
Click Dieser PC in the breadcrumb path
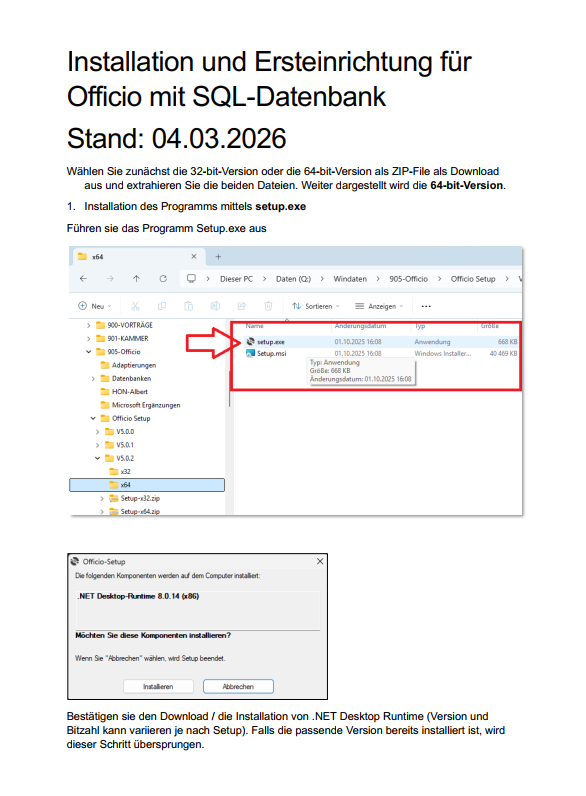pos(236,279)
